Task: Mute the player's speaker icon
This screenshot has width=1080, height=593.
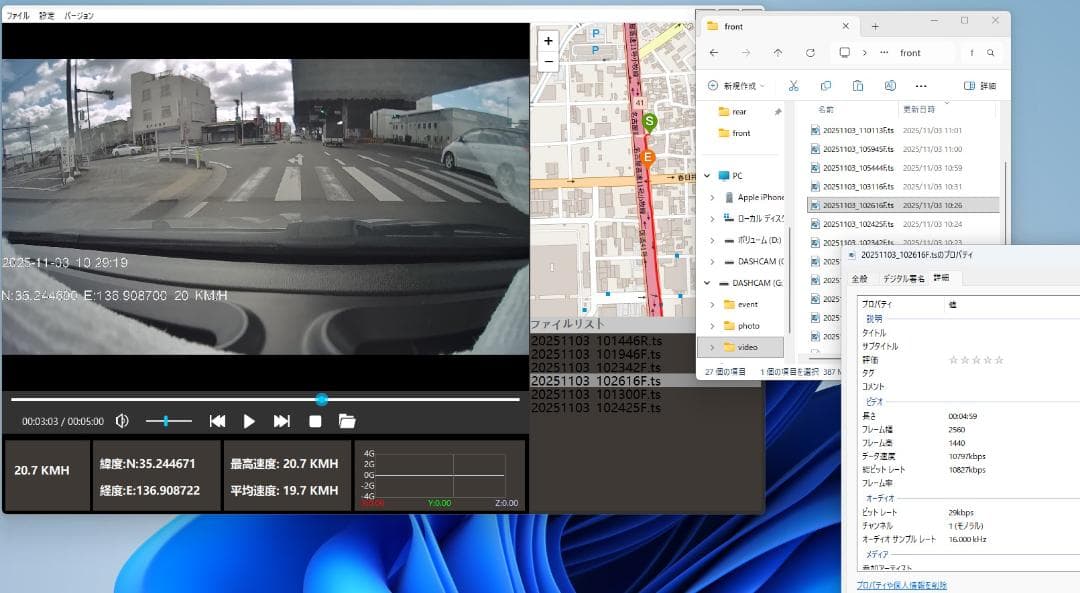Action: pos(122,421)
